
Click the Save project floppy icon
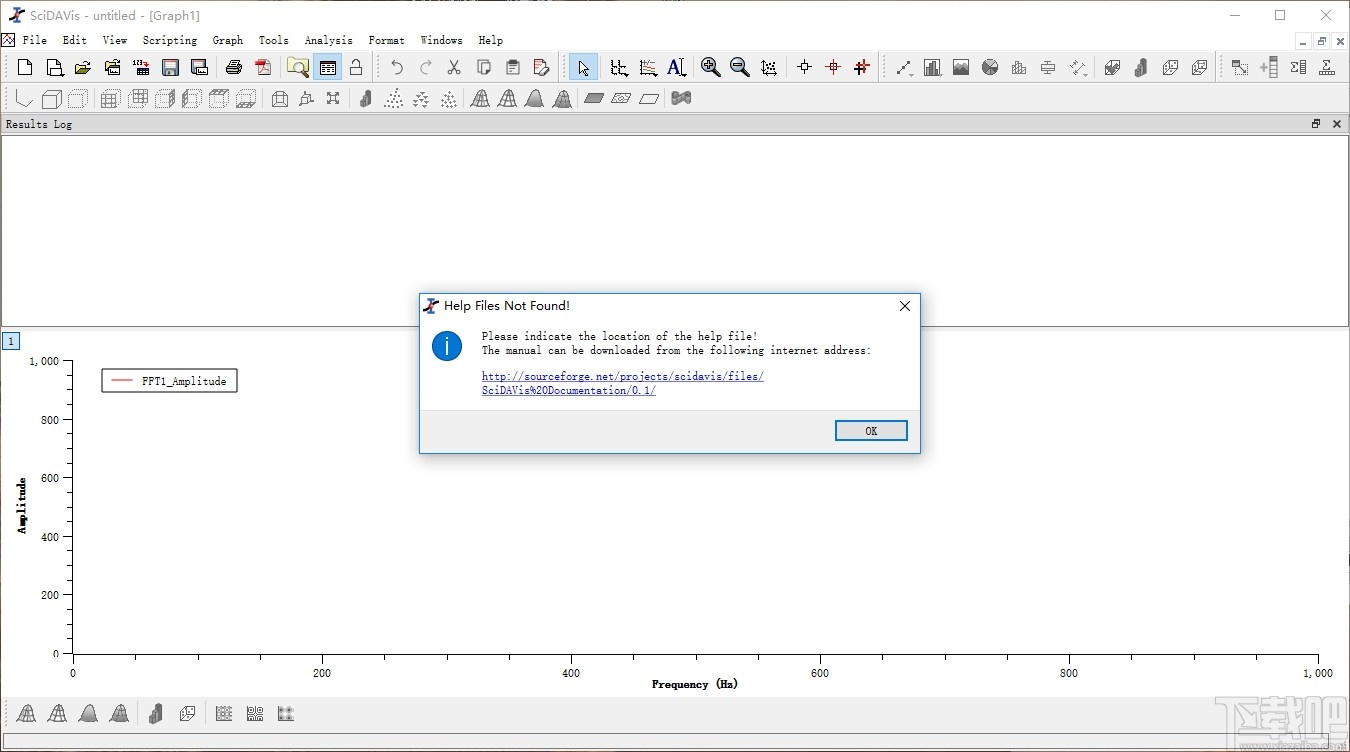[171, 67]
